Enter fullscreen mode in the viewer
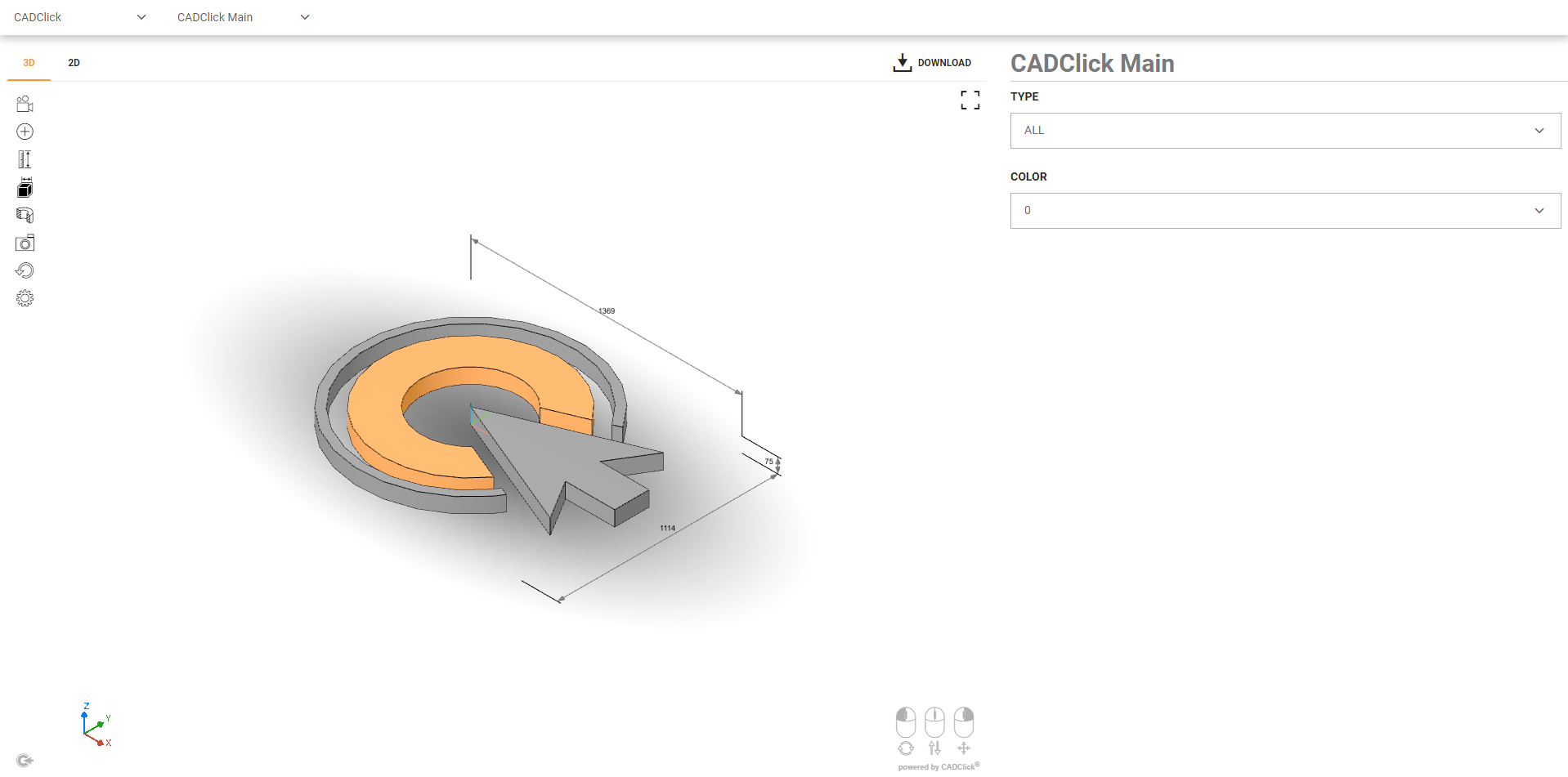Viewport: 1568px width, 777px height. pos(970,100)
